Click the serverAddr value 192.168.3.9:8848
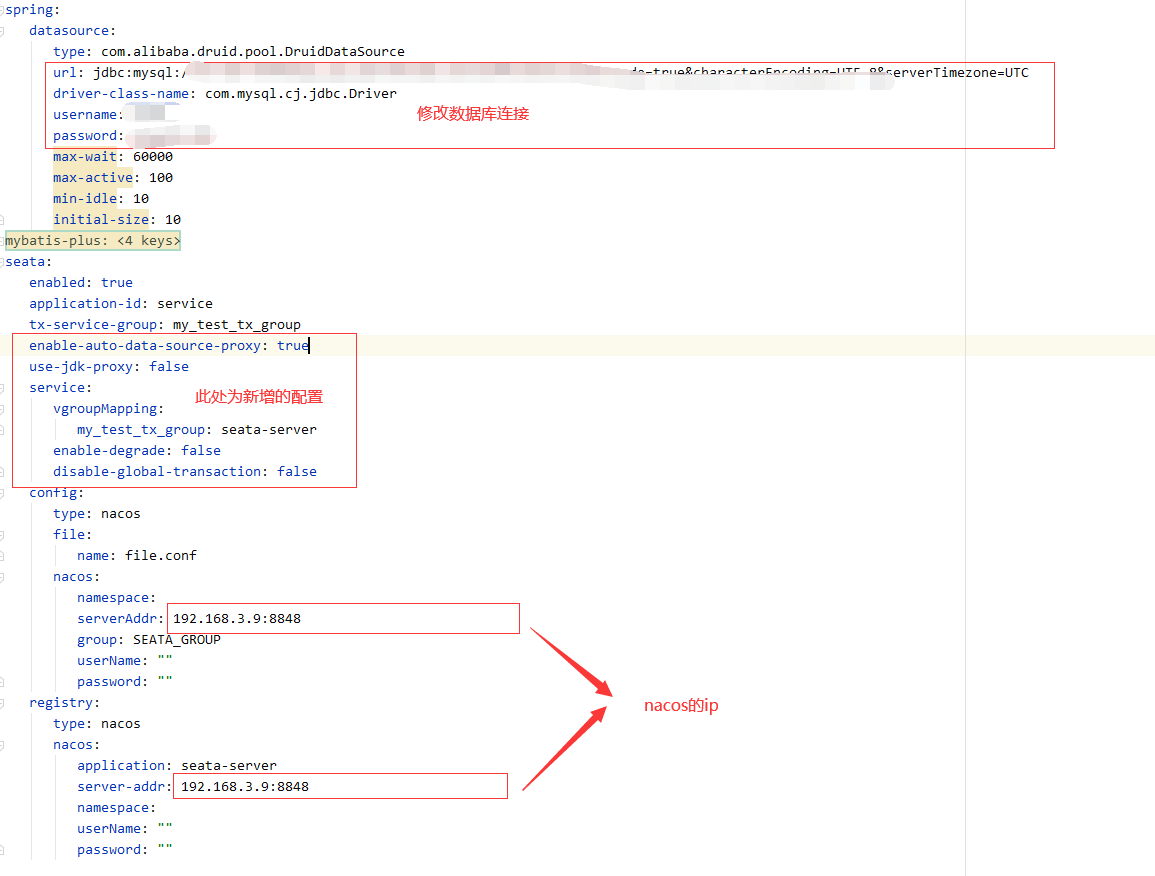Screen dimensions: 1155x876 click(237, 619)
